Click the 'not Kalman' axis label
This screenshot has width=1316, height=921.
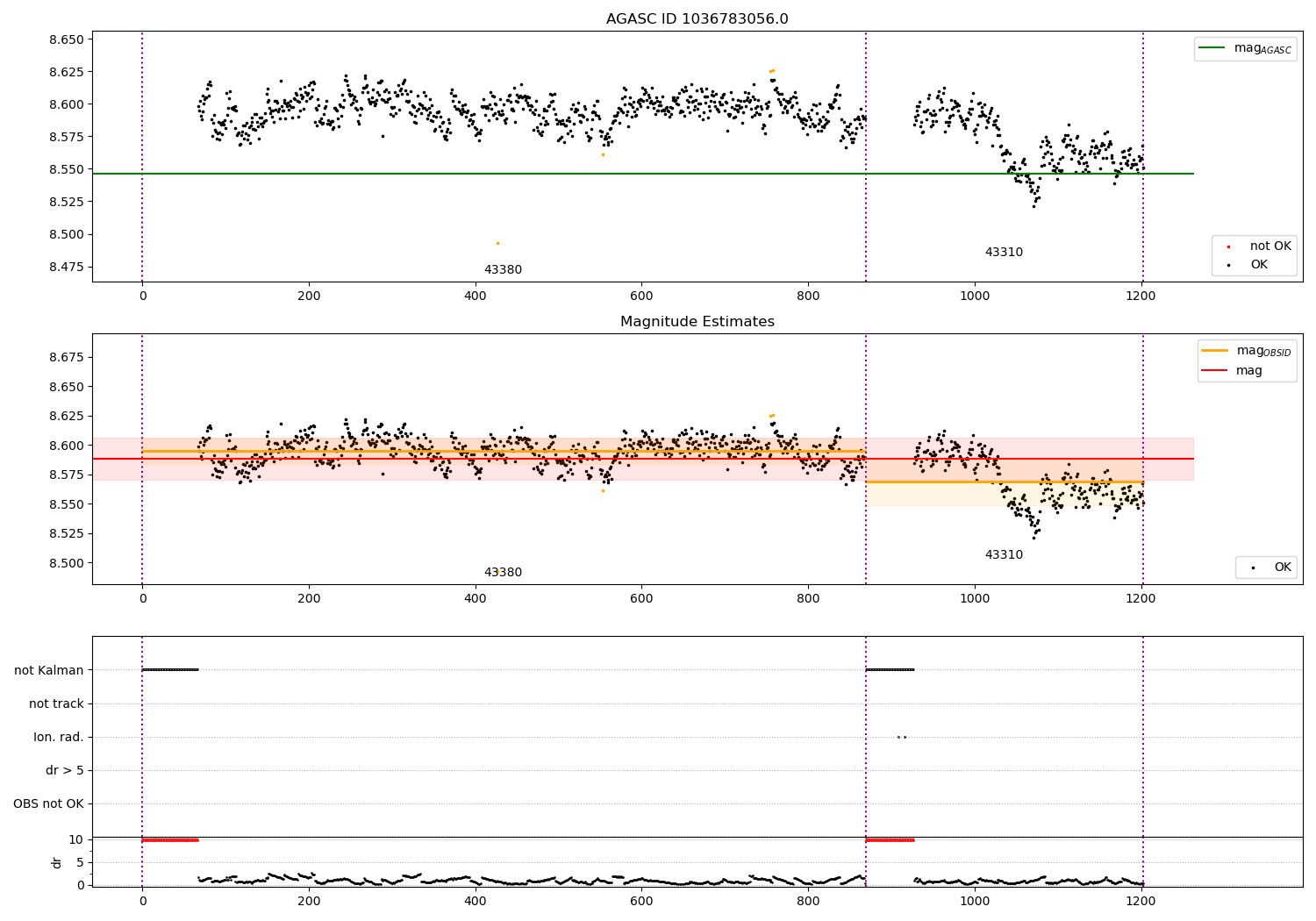pyautogui.click(x=49, y=670)
